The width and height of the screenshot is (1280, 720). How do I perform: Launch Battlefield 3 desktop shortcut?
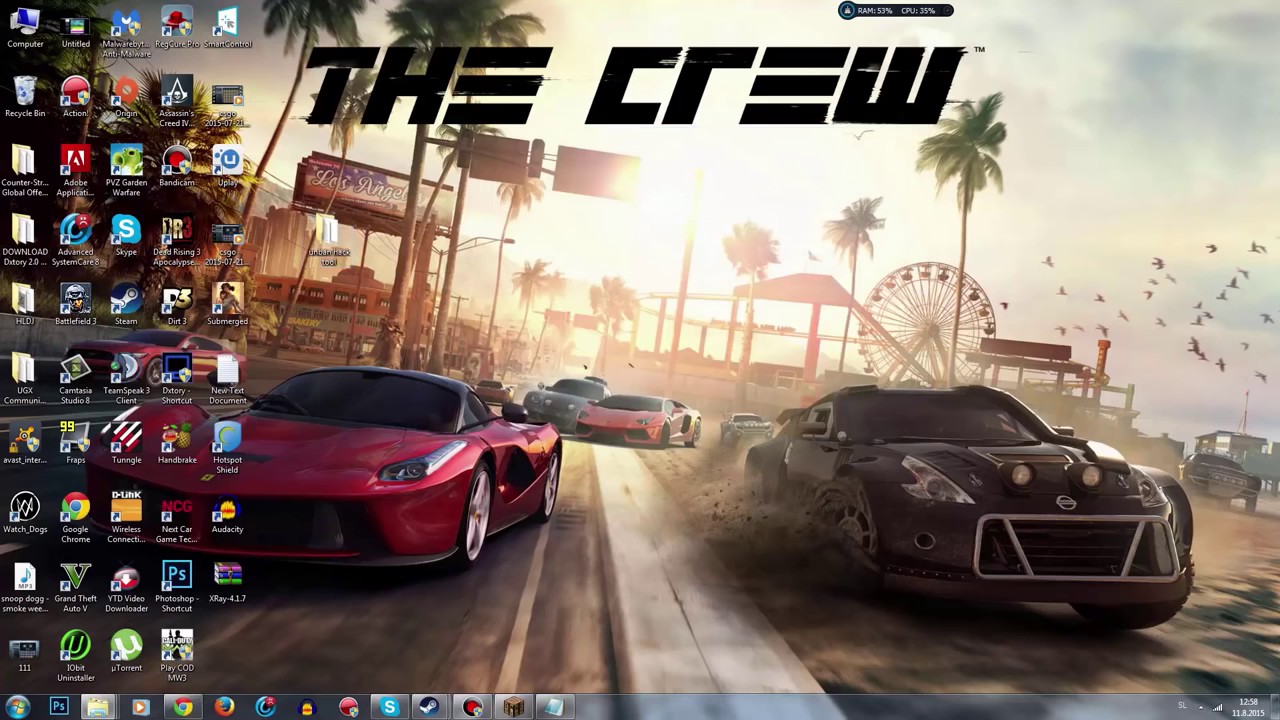(75, 305)
